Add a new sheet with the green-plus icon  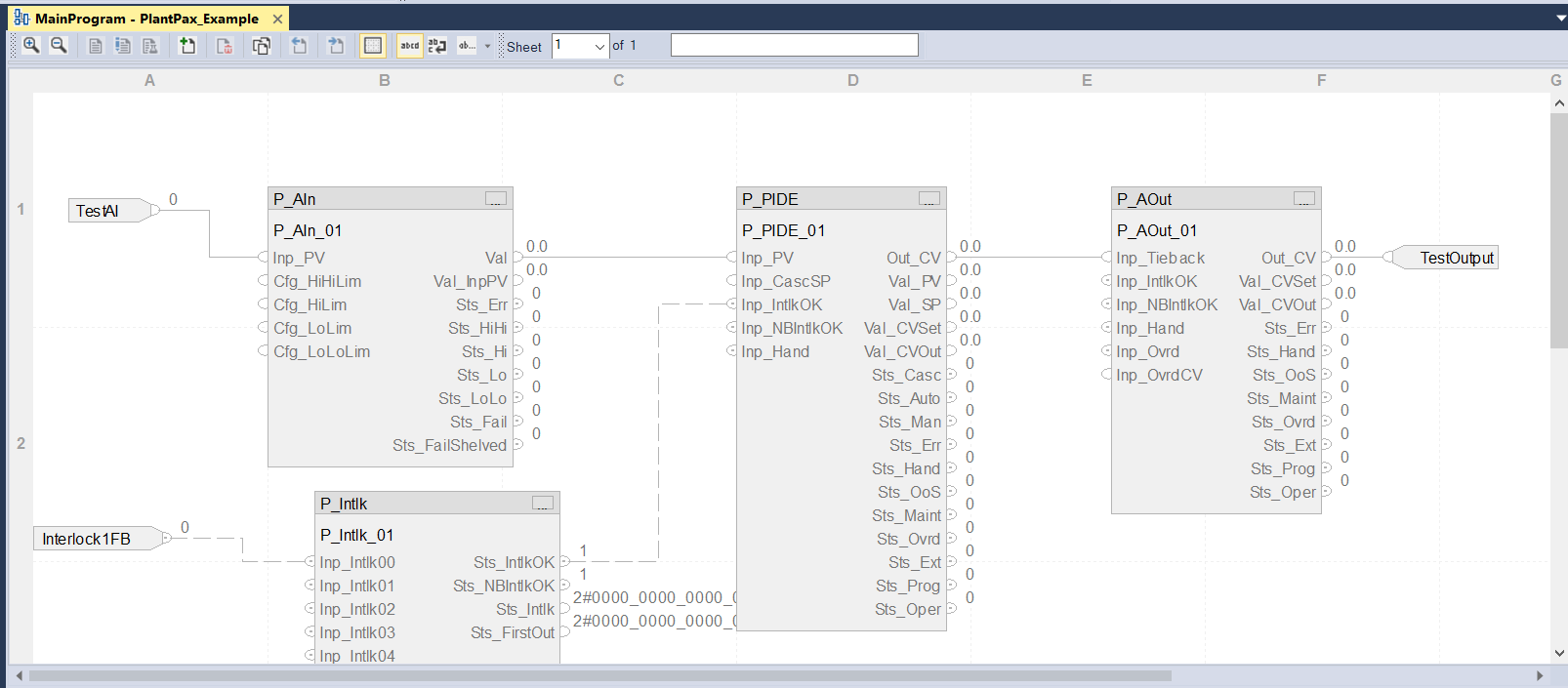[x=187, y=45]
